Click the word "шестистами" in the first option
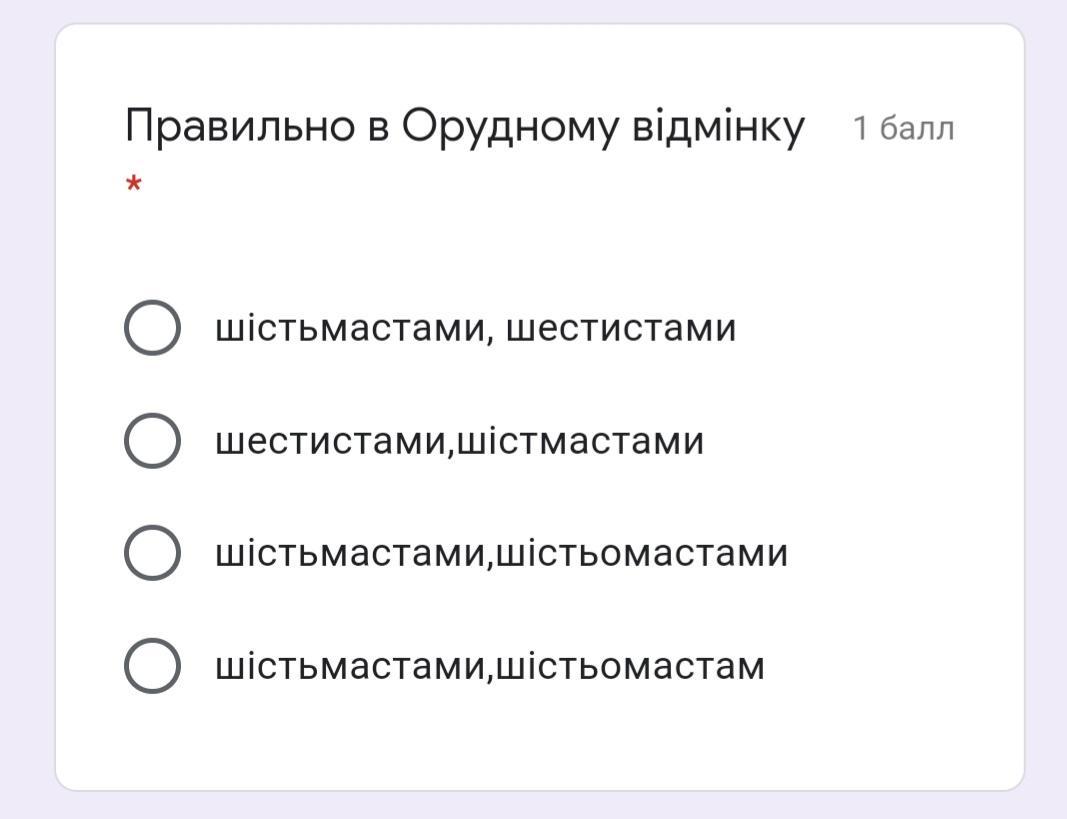The height and width of the screenshot is (819, 1067). click(620, 328)
